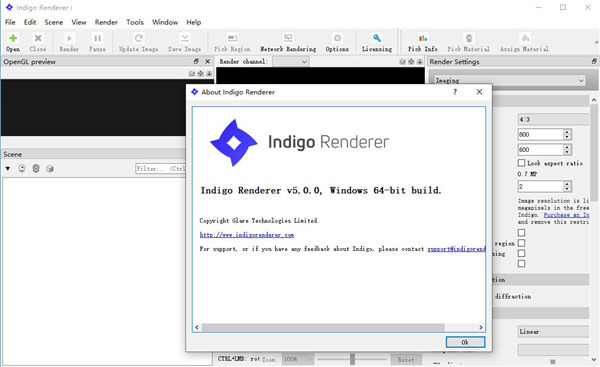Image resolution: width=600 pixels, height=367 pixels.
Task: Click the zoom slider handle
Action: point(352,359)
